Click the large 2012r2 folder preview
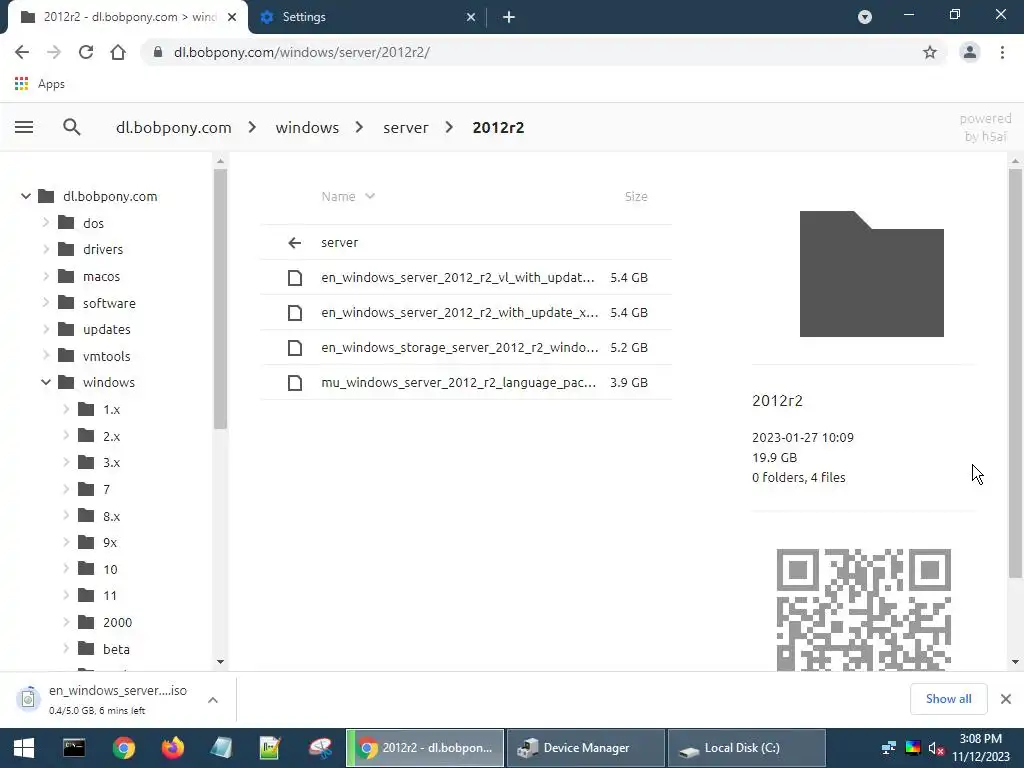 click(871, 274)
